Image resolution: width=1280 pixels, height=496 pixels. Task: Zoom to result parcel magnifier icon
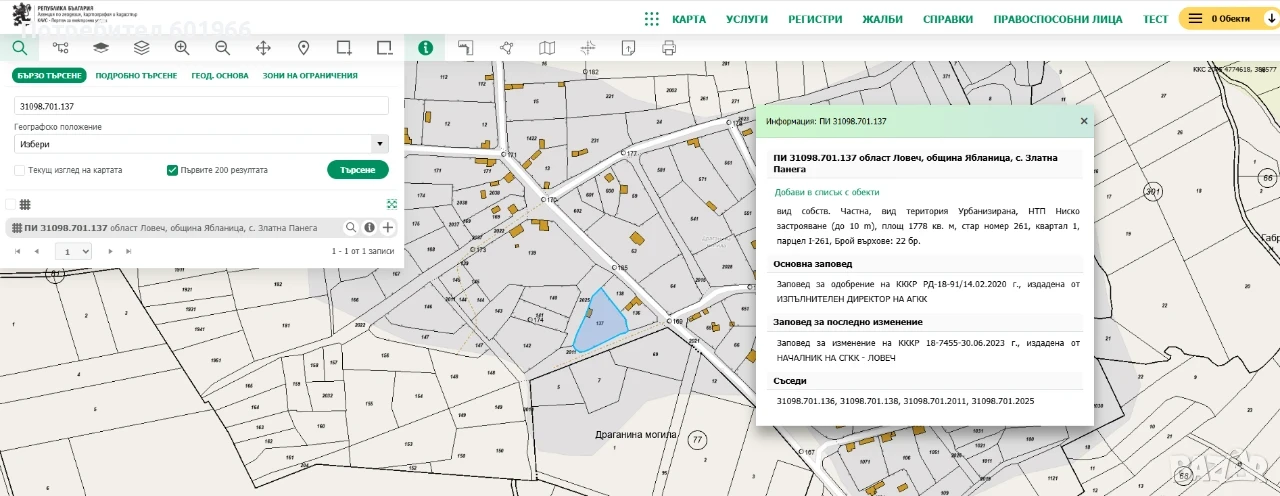[x=351, y=228]
